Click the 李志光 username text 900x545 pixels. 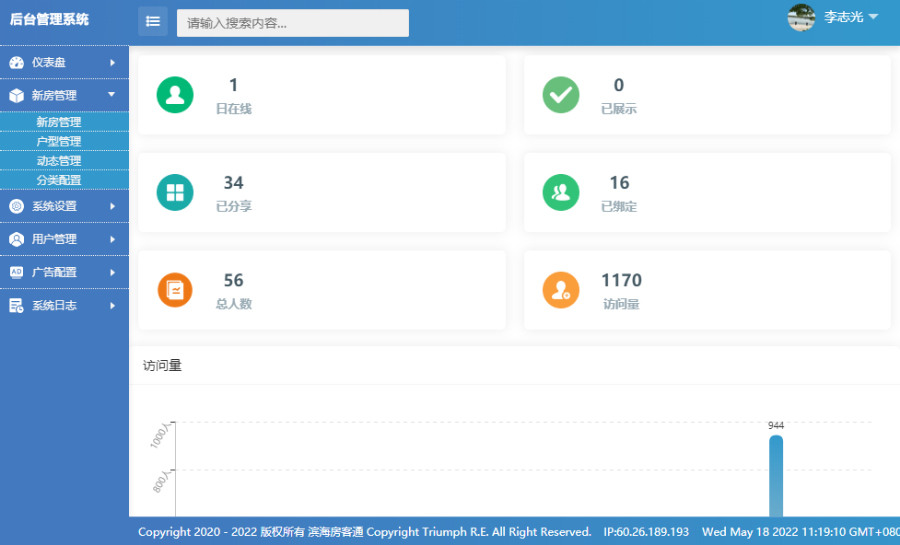(x=843, y=17)
